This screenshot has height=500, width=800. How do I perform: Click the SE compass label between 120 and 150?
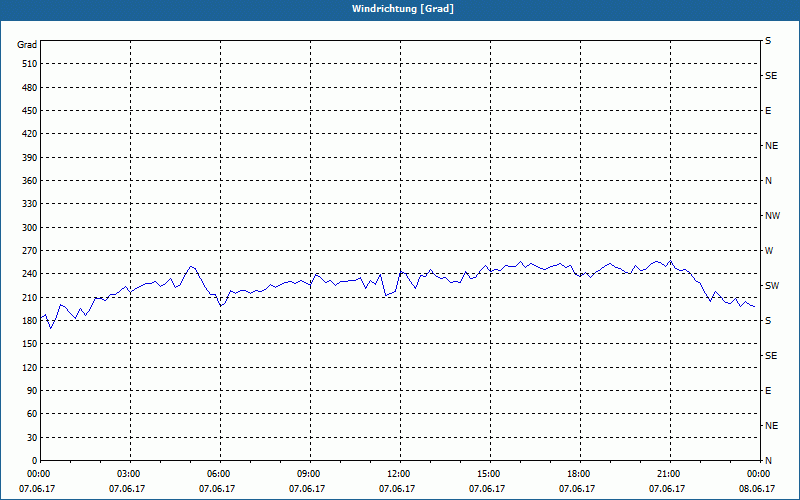tap(771, 356)
